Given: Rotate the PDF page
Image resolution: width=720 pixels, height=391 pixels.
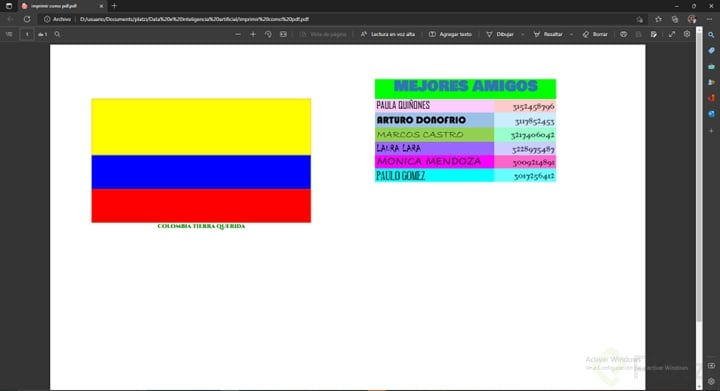Looking at the screenshot, I should [x=268, y=34].
